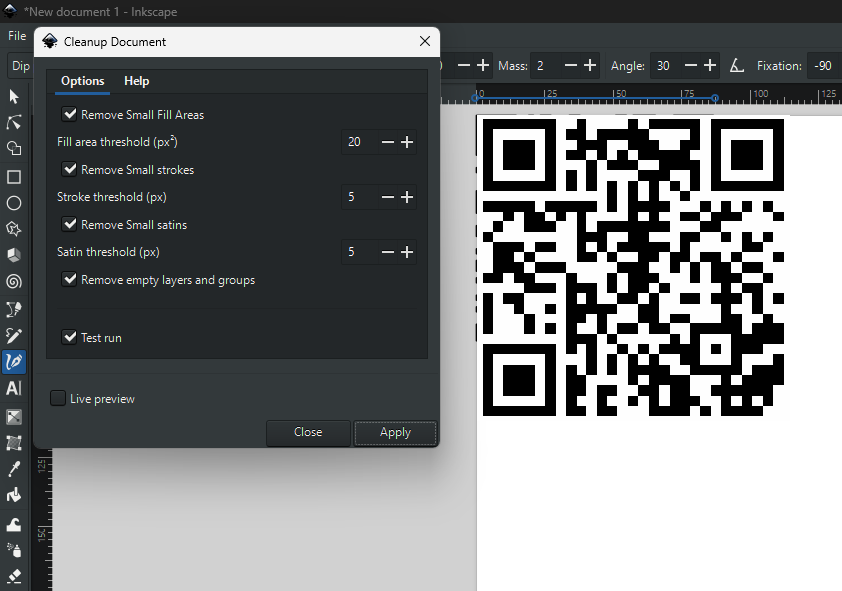842x591 pixels.
Task: Close Cleanup Document dialog with X
Action: tap(425, 41)
